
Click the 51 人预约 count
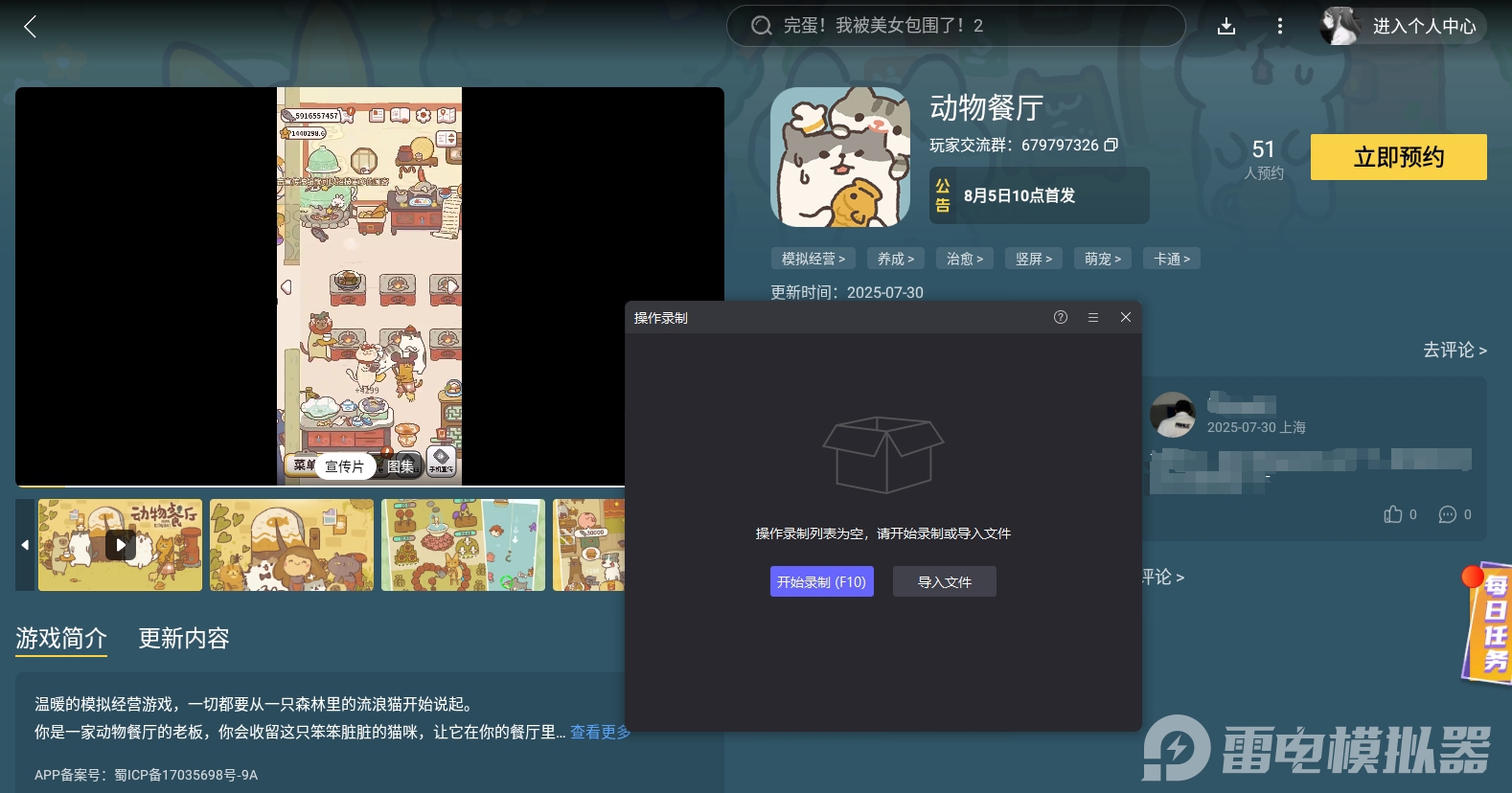(1264, 159)
